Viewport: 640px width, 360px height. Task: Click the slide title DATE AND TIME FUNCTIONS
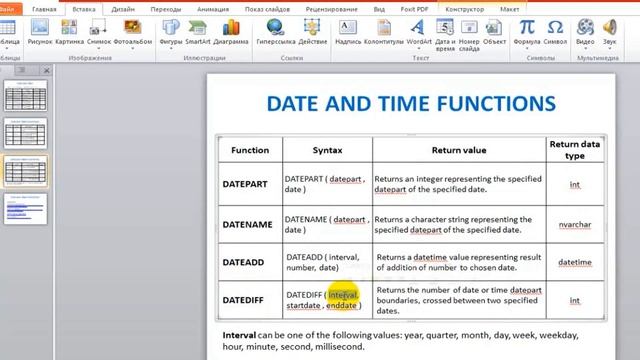411,104
